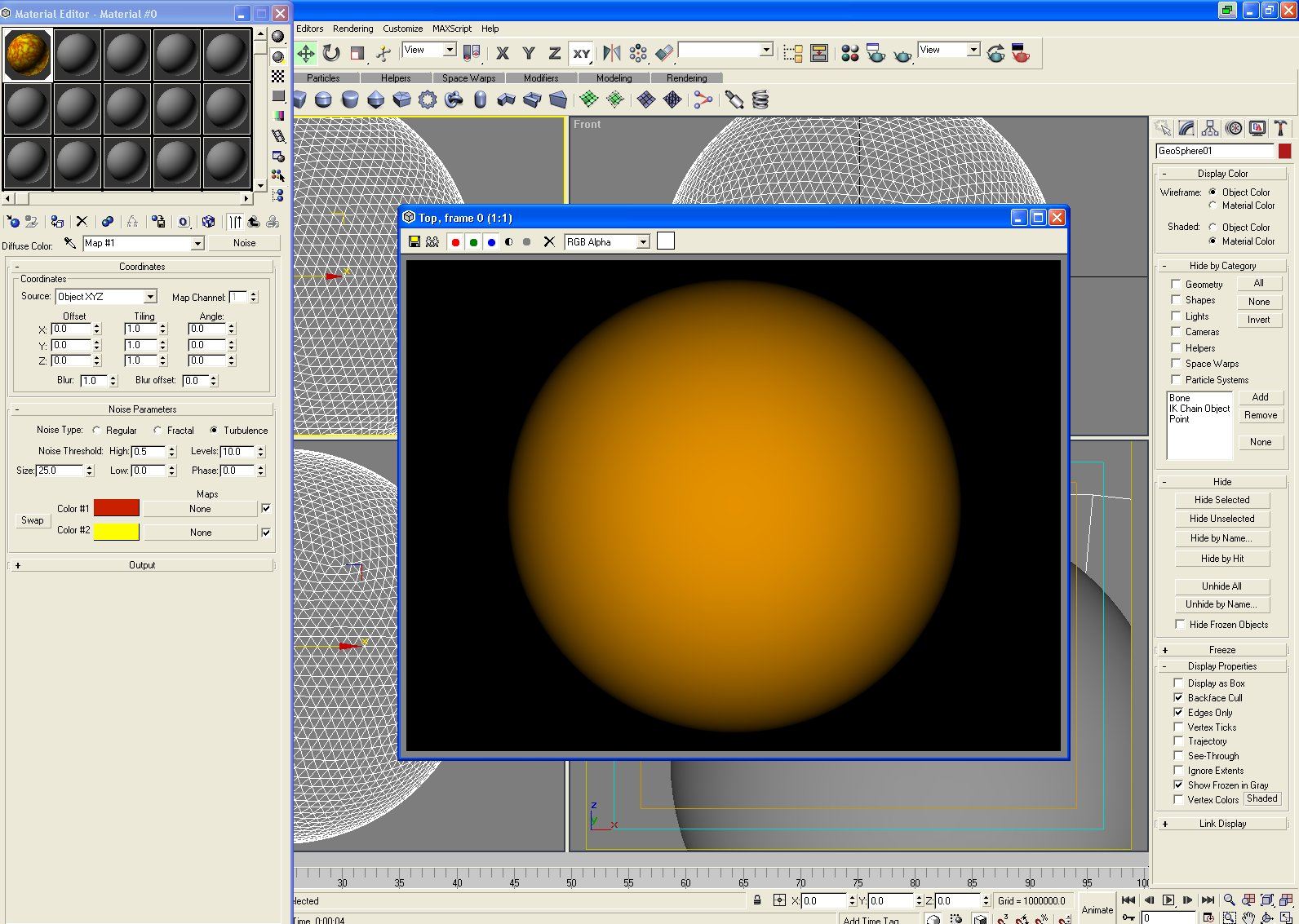Viewport: 1299px width, 924px height.
Task: Select the Rotate tool
Action: 331,53
